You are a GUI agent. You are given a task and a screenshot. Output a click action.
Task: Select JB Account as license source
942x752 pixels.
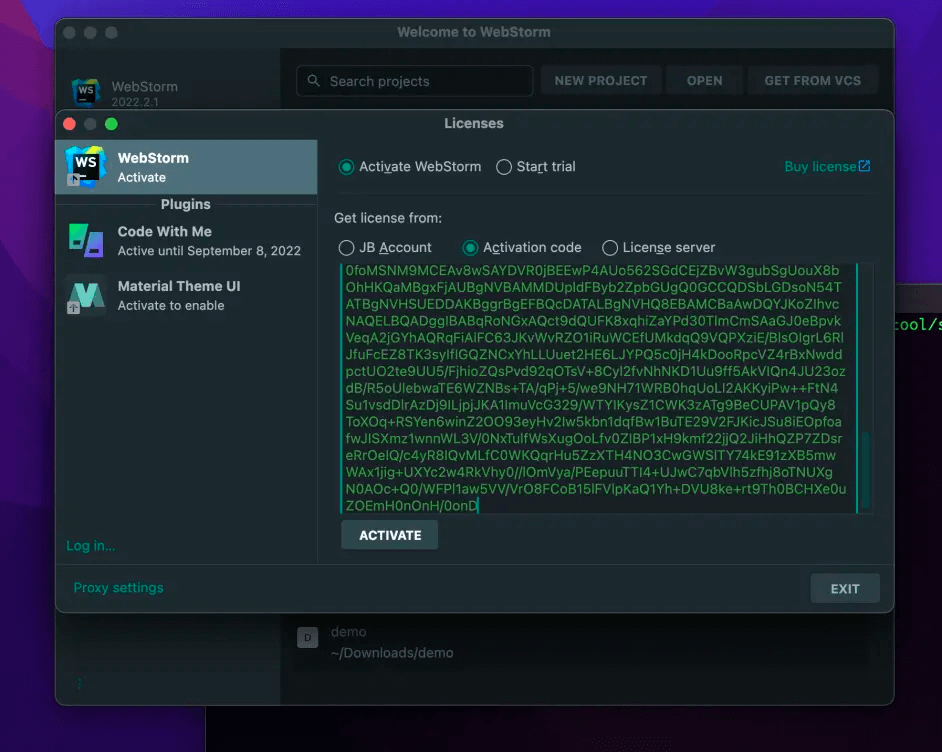pyautogui.click(x=346, y=248)
